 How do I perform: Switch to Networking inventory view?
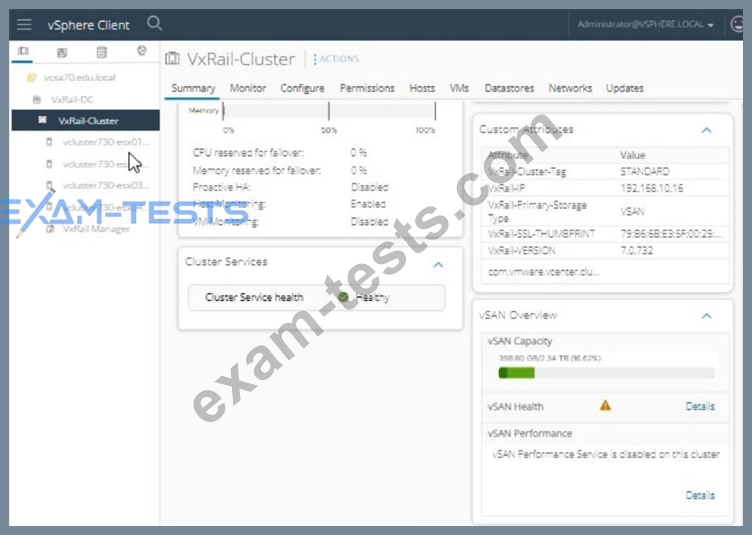141,50
